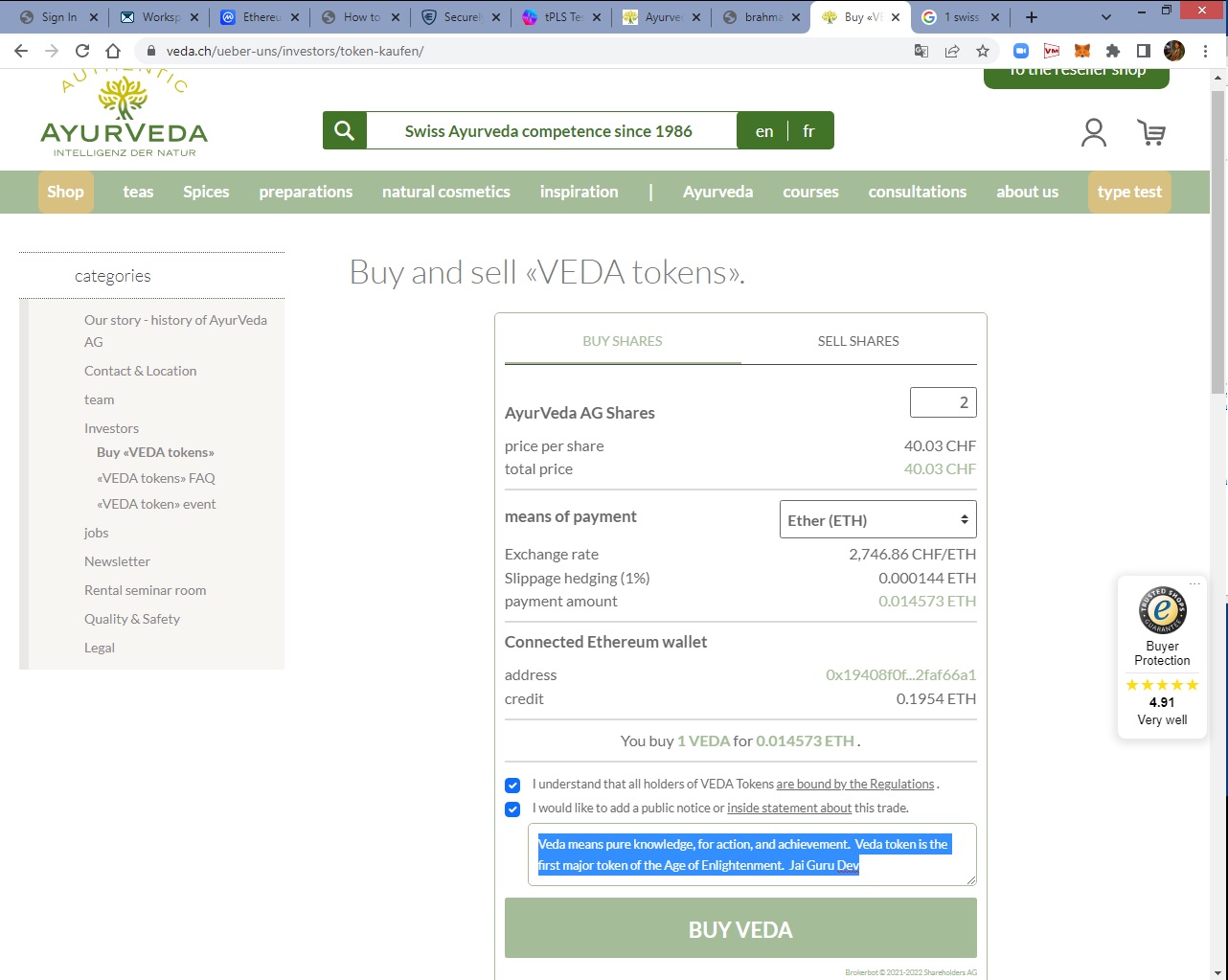The height and width of the screenshot is (980, 1228).
Task: Uncheck the Regulations agreement checkbox
Action: click(x=512, y=785)
